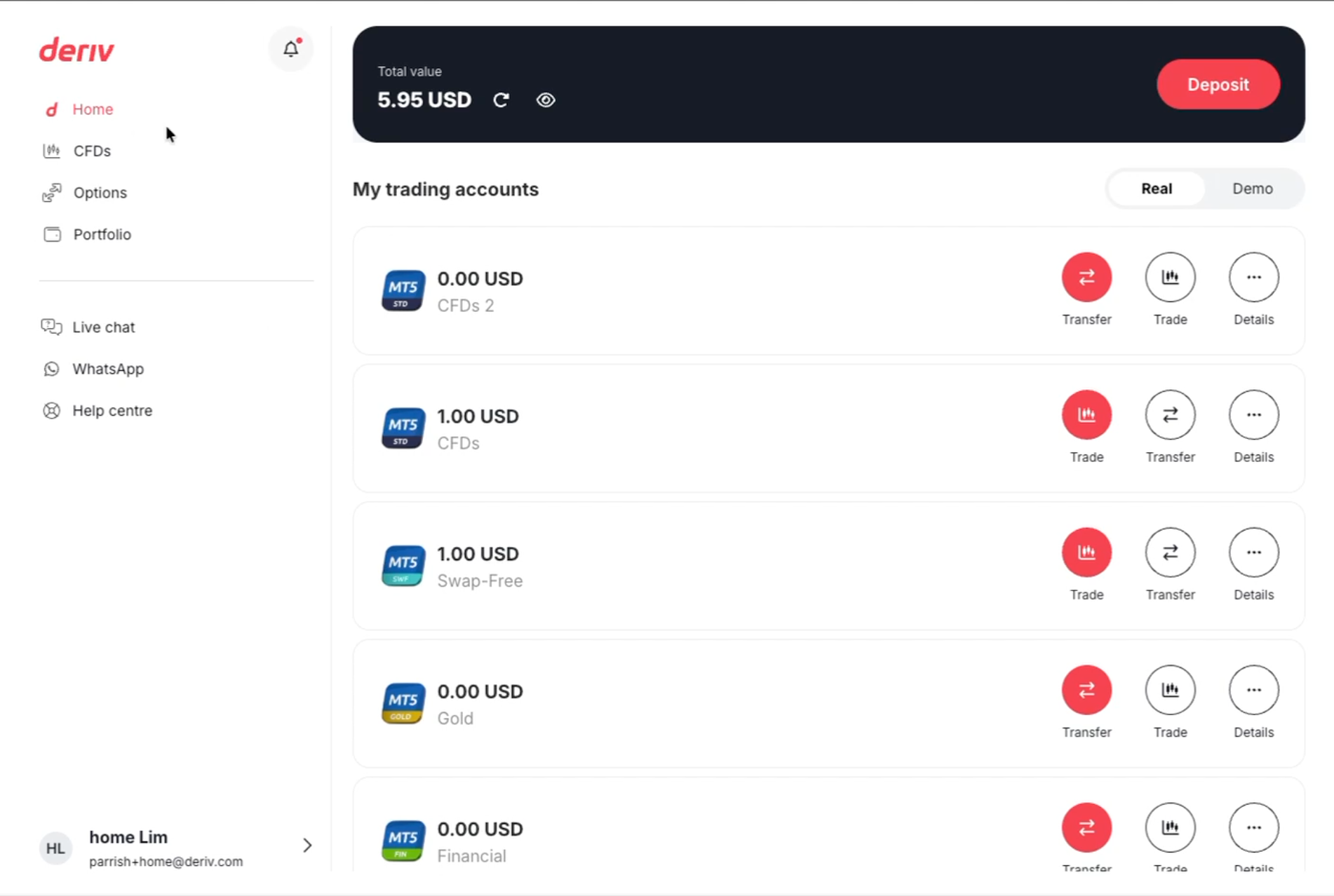
Task: Transfer funds for Swap-Free account
Action: click(x=1170, y=552)
